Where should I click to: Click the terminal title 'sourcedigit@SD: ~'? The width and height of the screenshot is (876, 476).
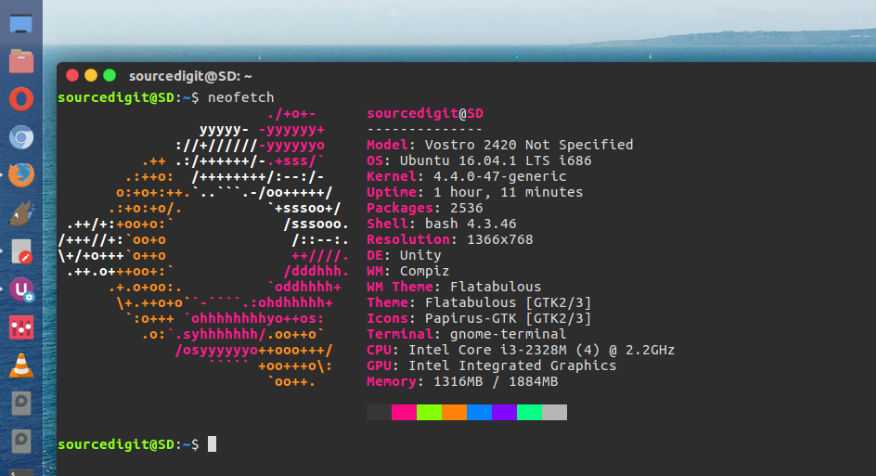pyautogui.click(x=190, y=76)
